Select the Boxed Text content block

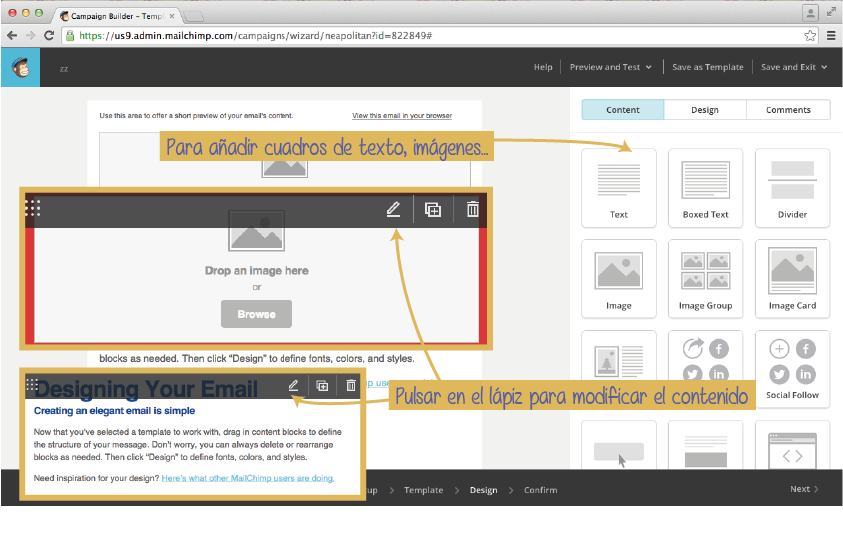705,188
